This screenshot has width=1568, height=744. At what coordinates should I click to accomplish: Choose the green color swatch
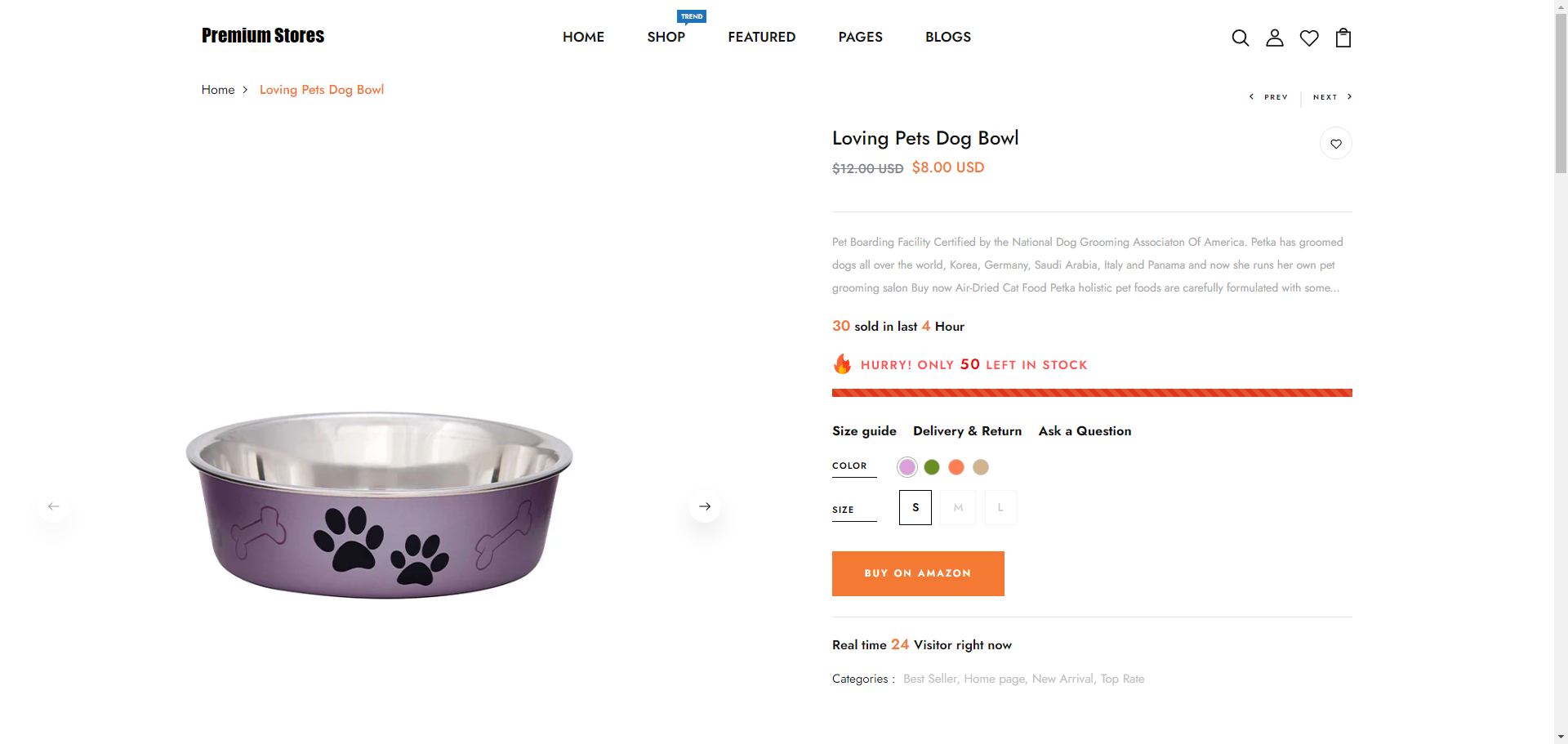tap(932, 467)
